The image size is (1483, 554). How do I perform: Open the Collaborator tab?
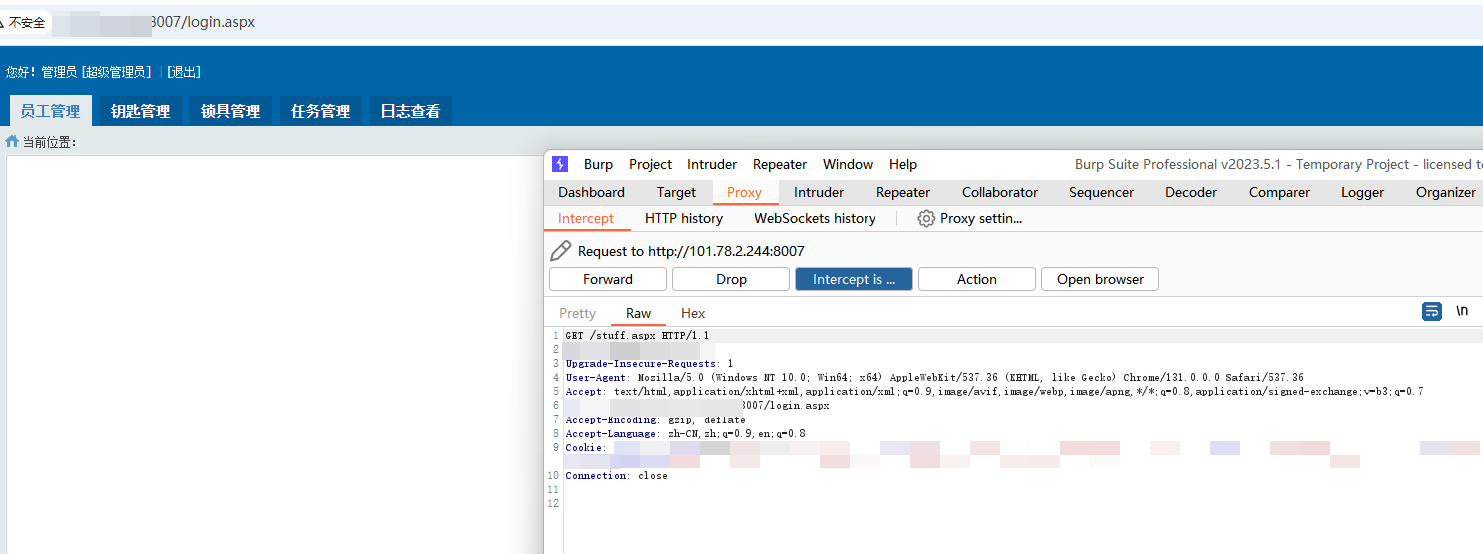point(1000,192)
